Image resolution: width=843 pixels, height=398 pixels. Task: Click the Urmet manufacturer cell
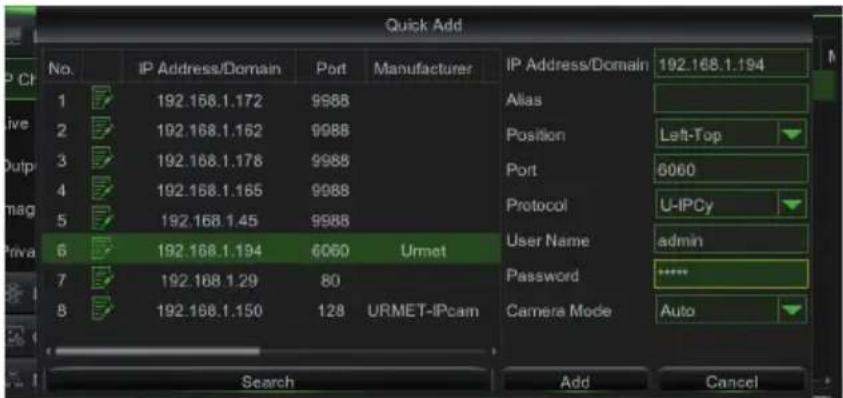(424, 251)
